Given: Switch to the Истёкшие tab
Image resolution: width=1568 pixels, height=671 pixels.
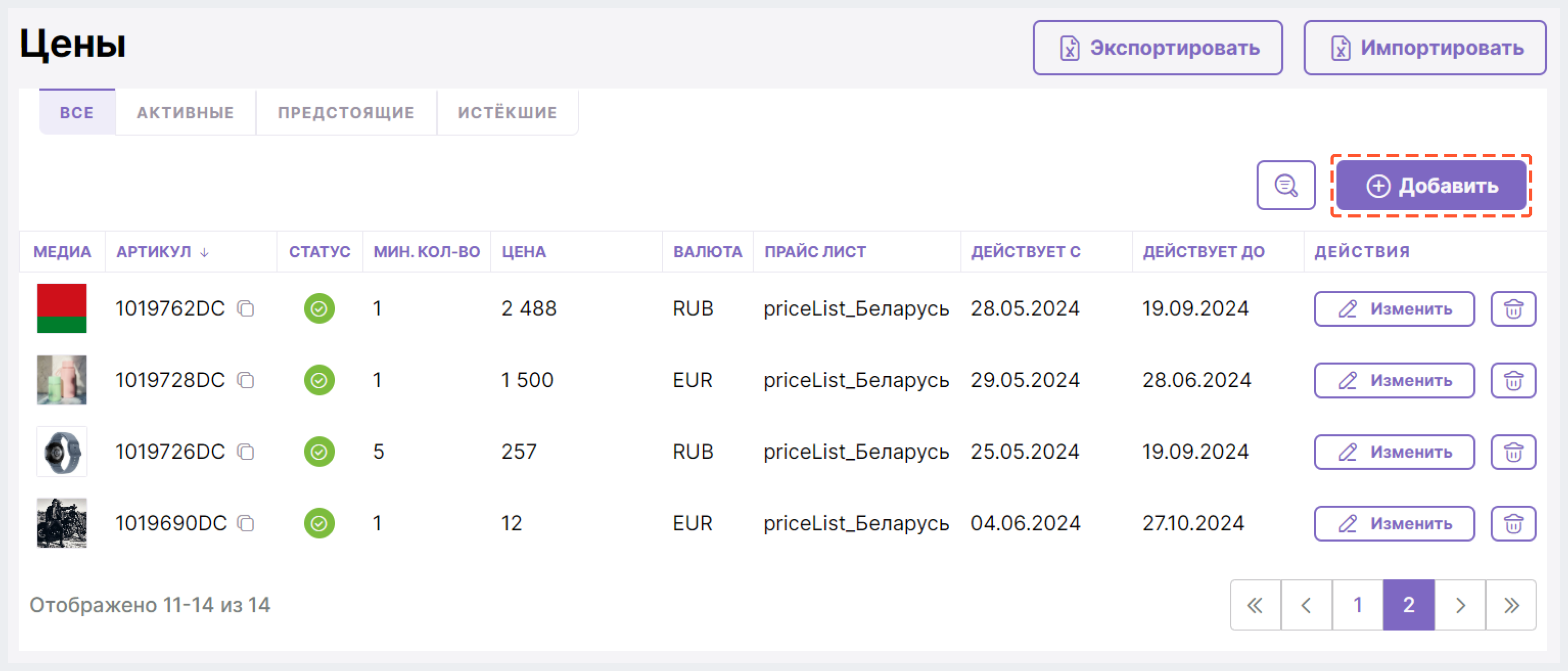Looking at the screenshot, I should click(x=507, y=112).
